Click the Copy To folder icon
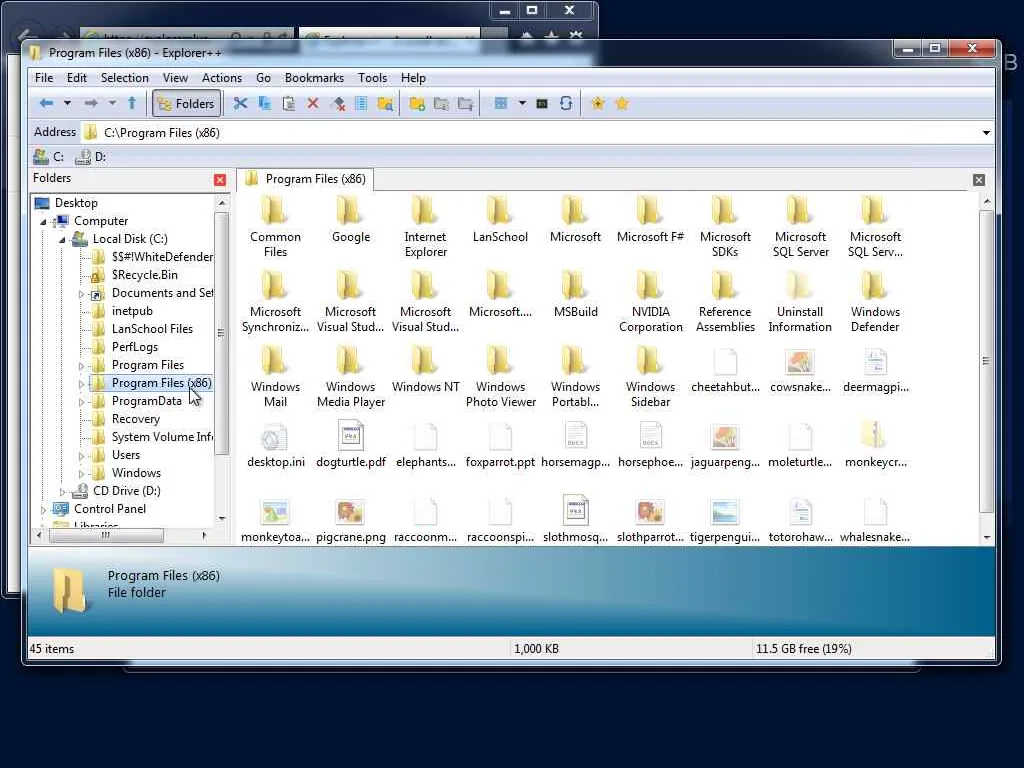Screen dimensions: 1024x768 click(x=441, y=103)
